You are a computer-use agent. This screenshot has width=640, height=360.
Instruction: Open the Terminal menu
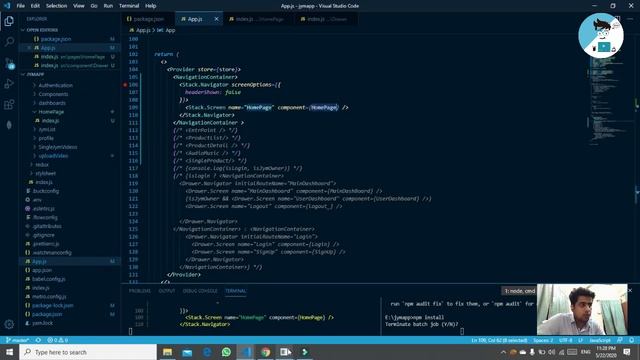129,6
